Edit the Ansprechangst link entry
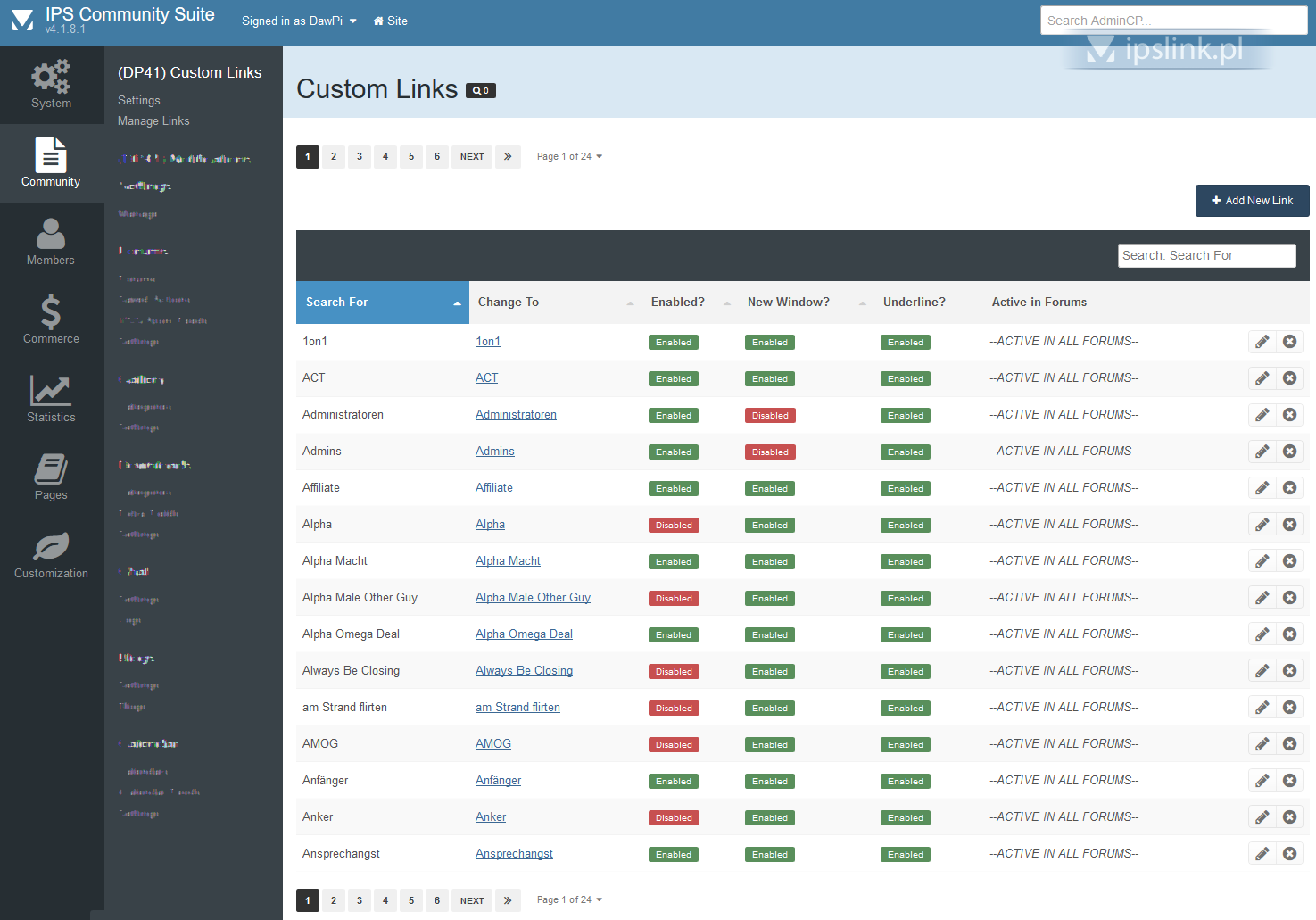Viewport: 1316px width, 920px height. pyautogui.click(x=1262, y=854)
